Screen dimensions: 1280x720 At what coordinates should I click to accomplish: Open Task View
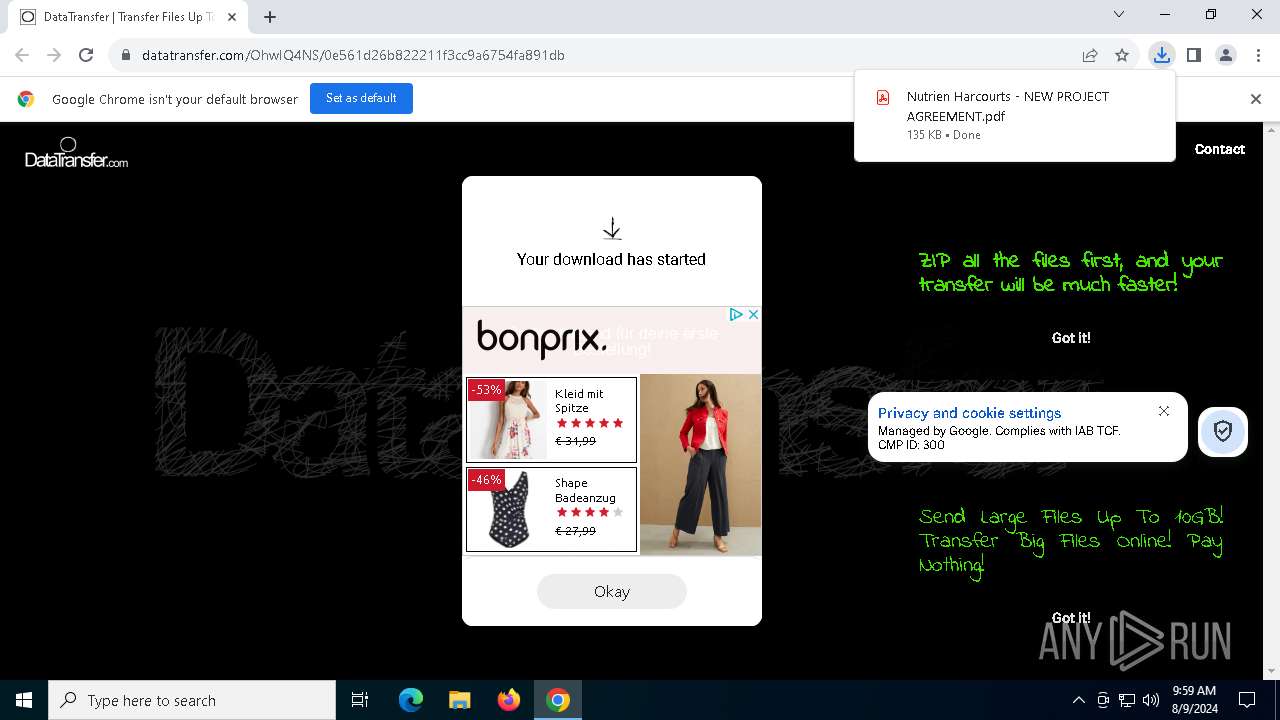tap(360, 700)
